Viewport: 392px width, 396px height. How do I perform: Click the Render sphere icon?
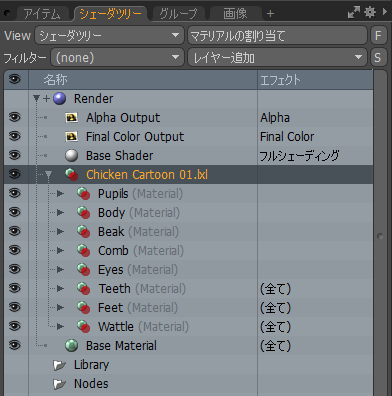tap(60, 99)
